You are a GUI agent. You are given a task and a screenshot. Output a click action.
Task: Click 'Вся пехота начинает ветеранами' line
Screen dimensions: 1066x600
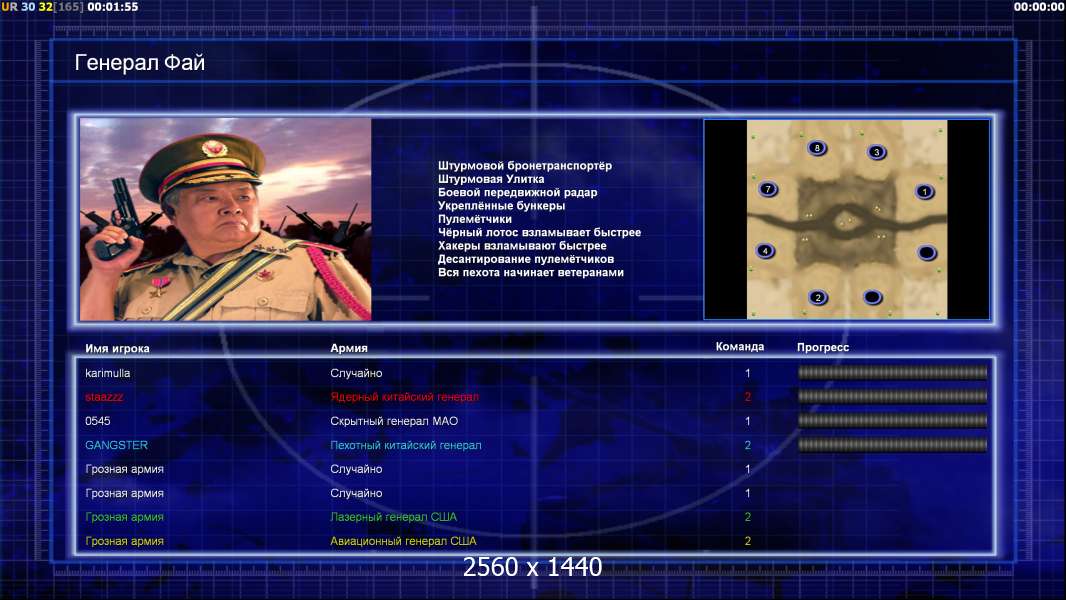coord(531,272)
